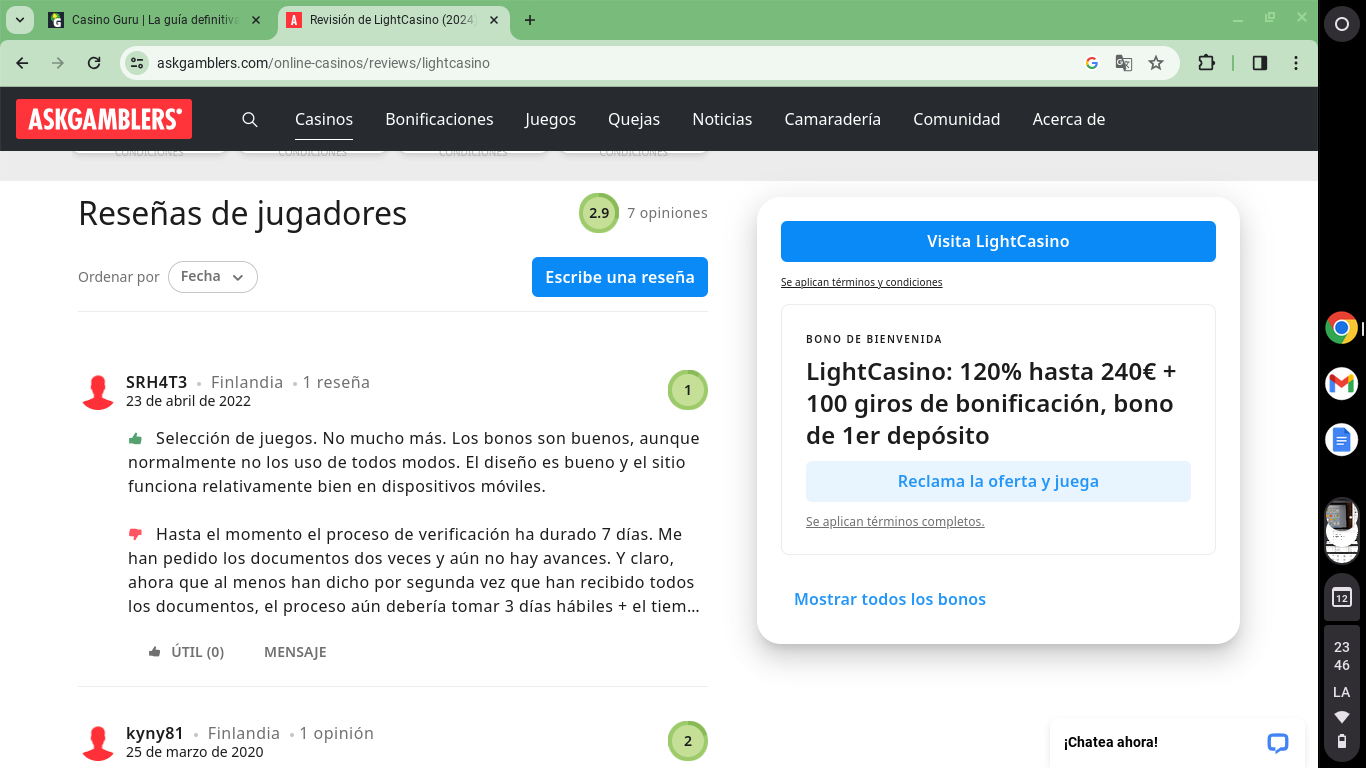Click the Google icon in address bar
1366x768 pixels.
(x=1092, y=63)
